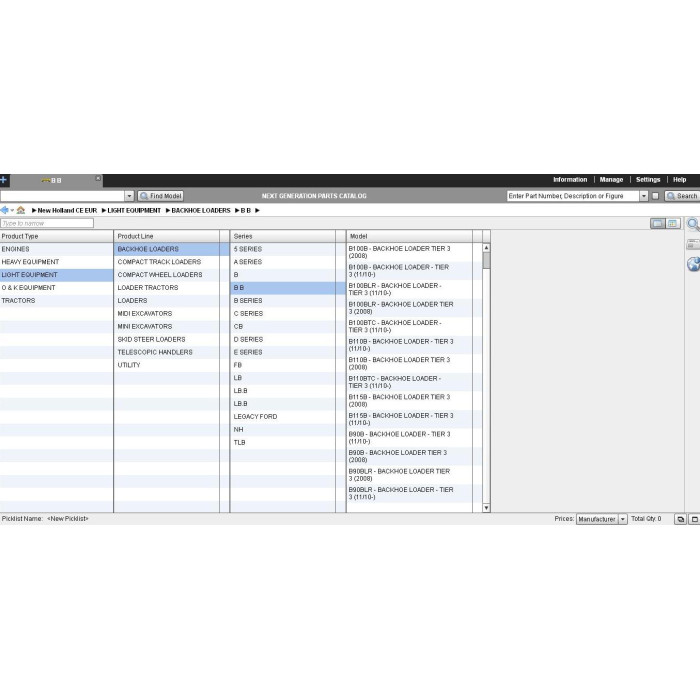Screen dimensions: 700x700
Task: Click LIGHT EQUIPMENT breadcrumb
Action: (134, 210)
